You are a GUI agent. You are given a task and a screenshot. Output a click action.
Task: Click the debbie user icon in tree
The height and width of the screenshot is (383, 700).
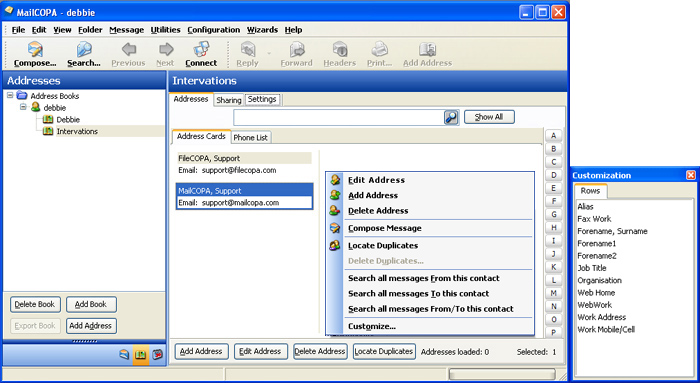(x=36, y=107)
